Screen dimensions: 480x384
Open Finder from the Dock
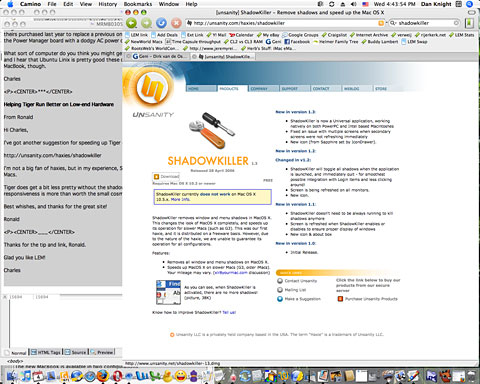(x=12, y=376)
